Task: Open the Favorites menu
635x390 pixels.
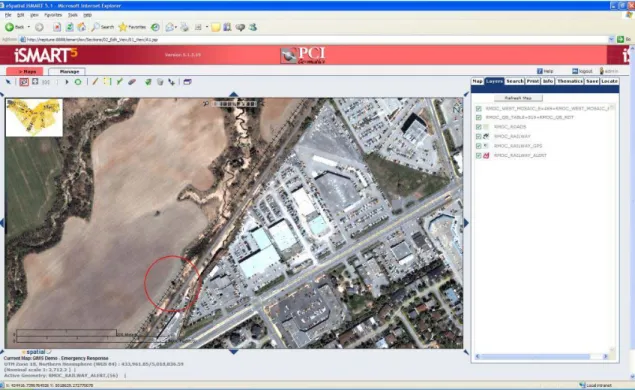Action: point(53,15)
